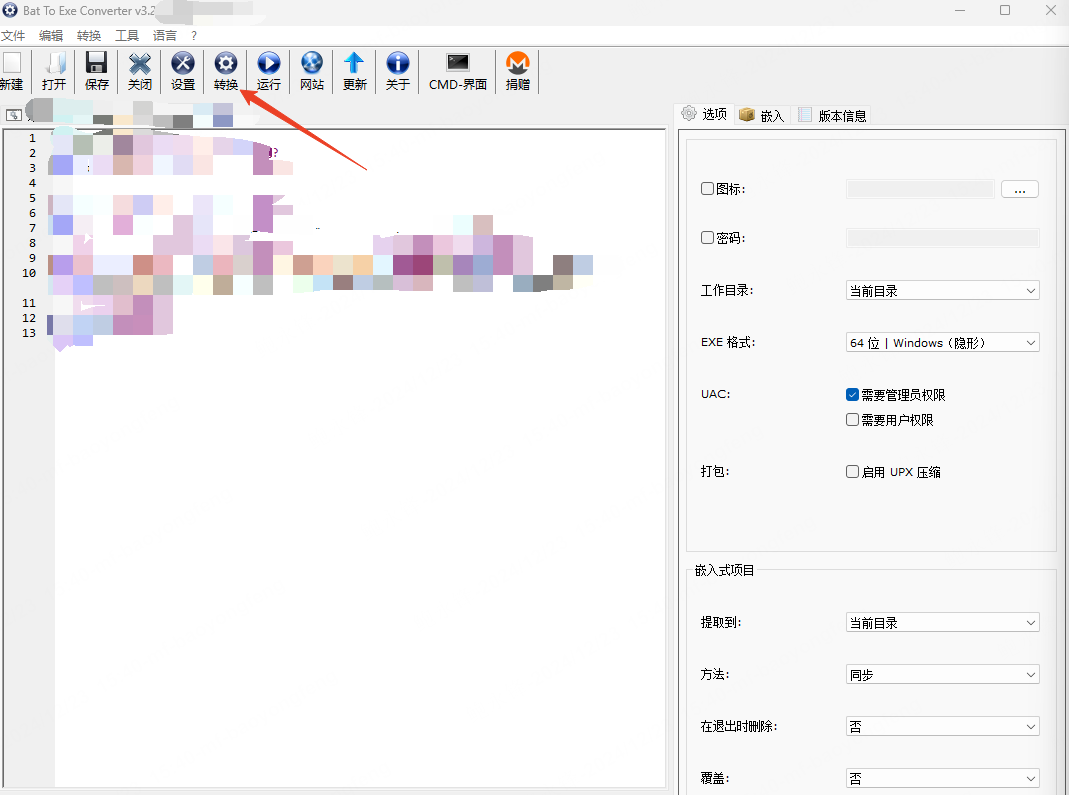Screen dimensions: 1069x795
Task: Uncheck 需要管理员权限 checkbox
Action: (x=852, y=395)
